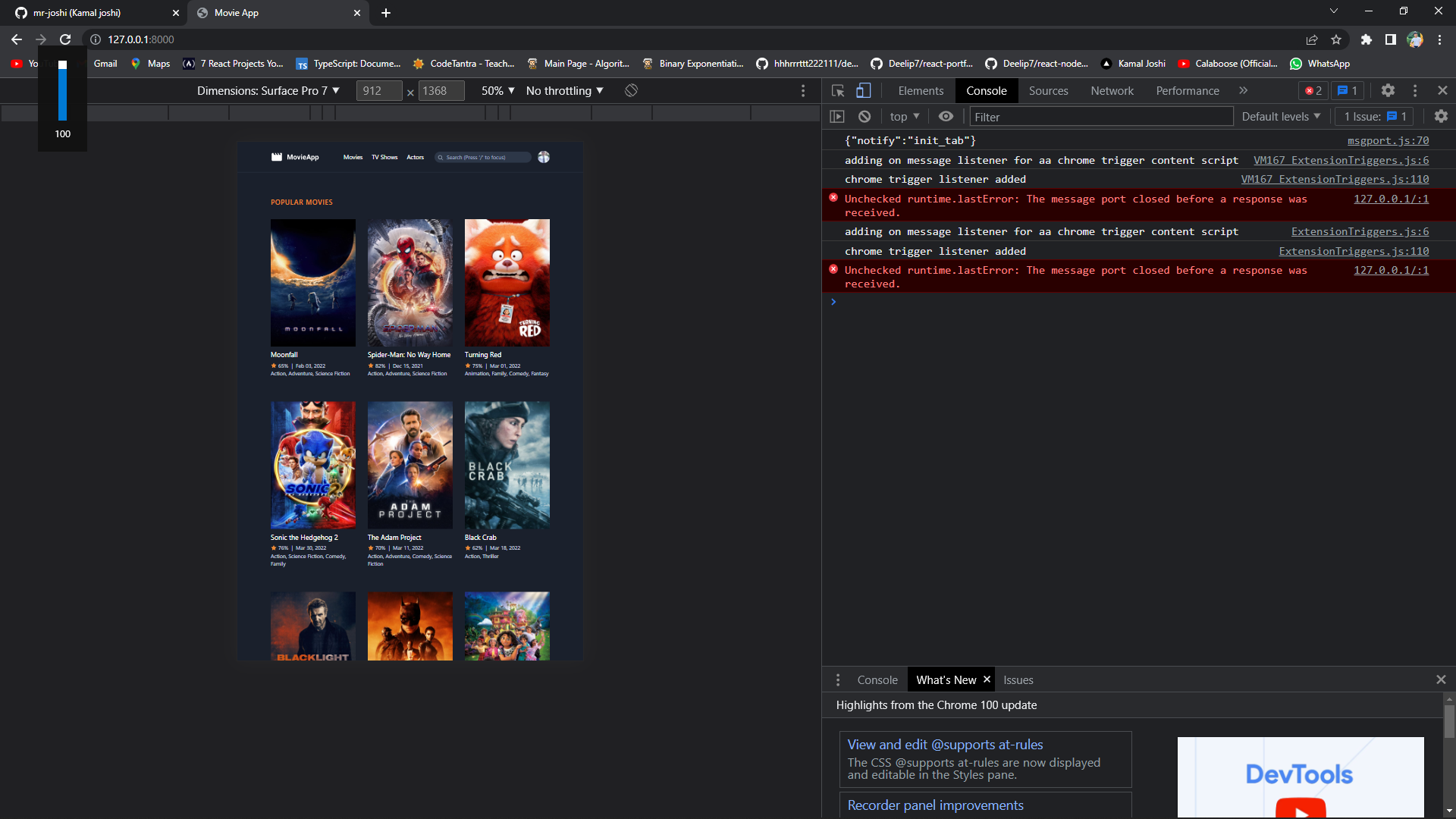Click the 1 Issue counter

[1373, 116]
